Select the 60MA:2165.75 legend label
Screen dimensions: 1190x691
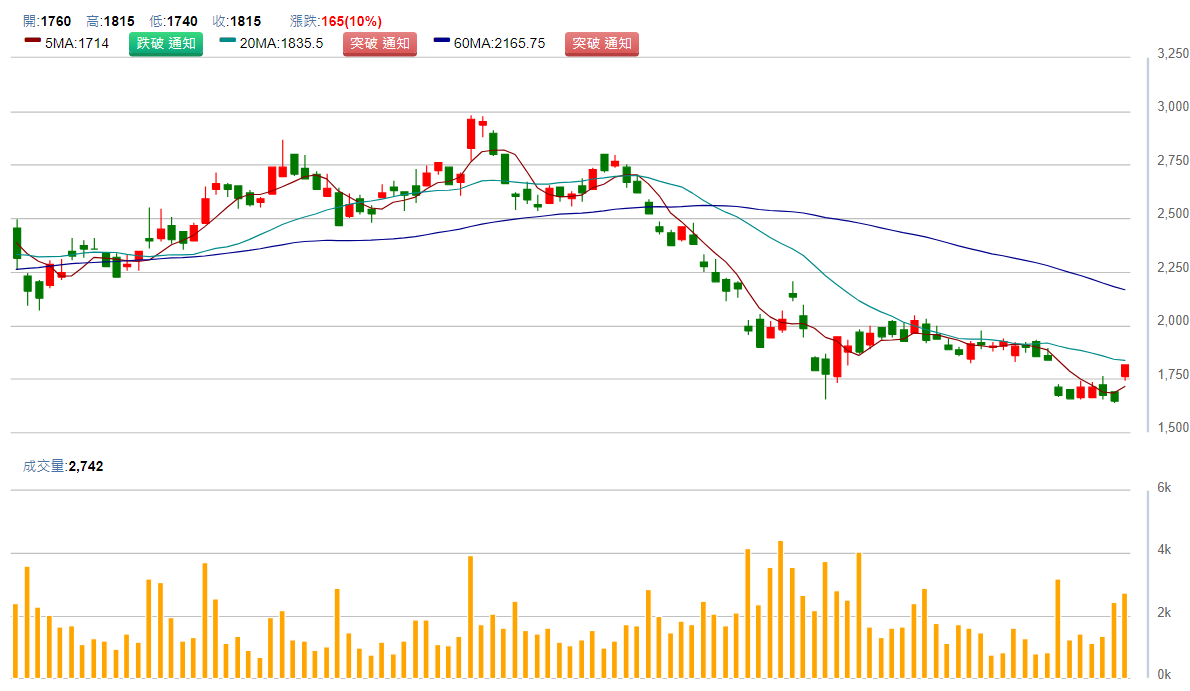[499, 44]
